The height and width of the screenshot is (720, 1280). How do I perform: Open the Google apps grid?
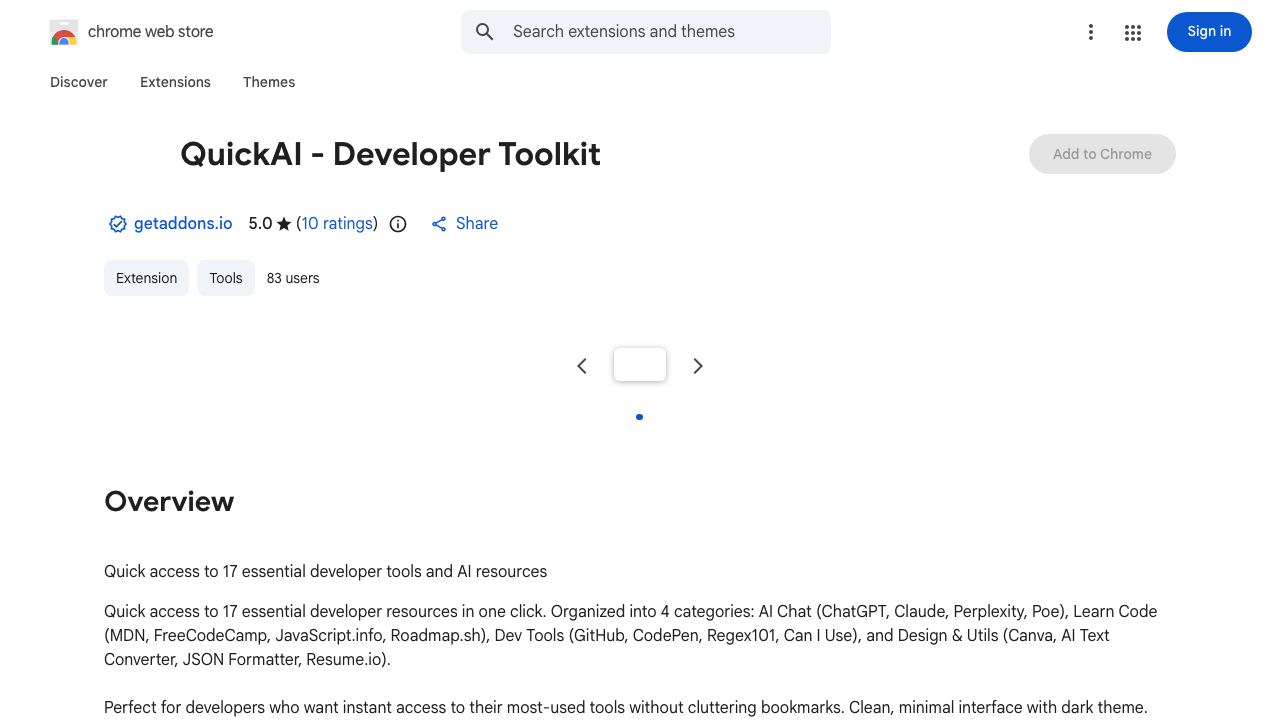(1133, 33)
